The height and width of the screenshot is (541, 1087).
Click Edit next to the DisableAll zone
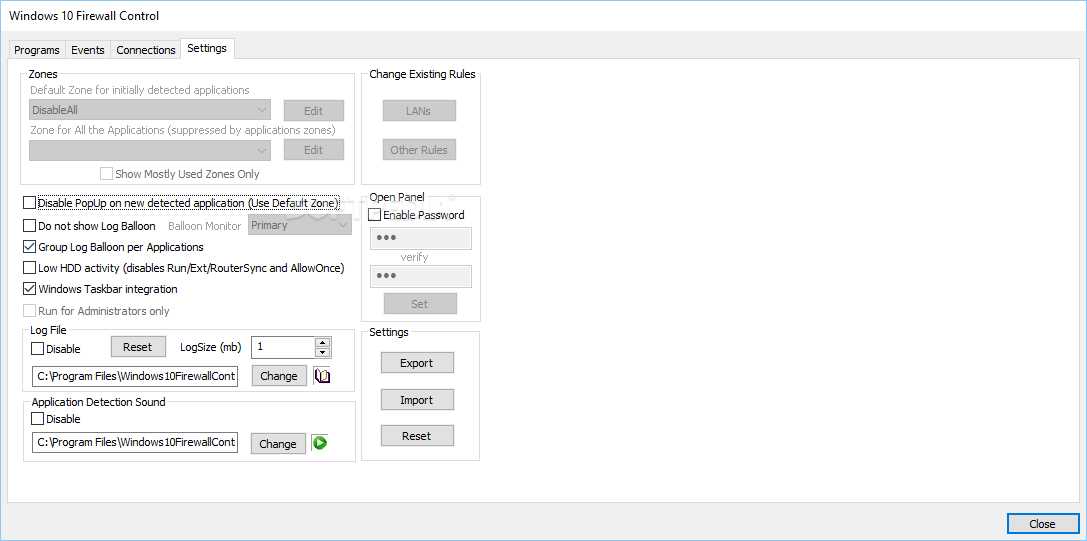coord(313,110)
